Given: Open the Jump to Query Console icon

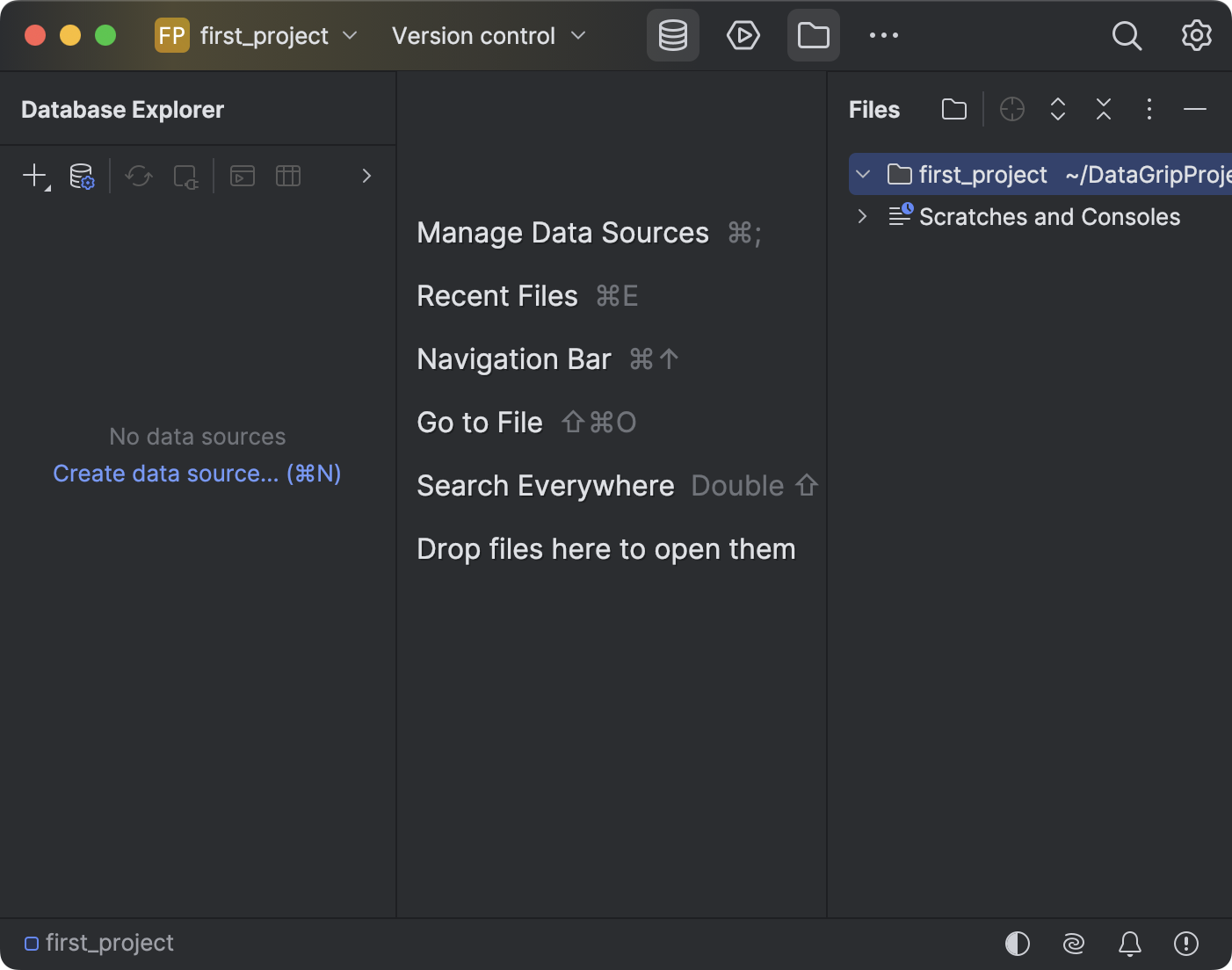Looking at the screenshot, I should (242, 176).
